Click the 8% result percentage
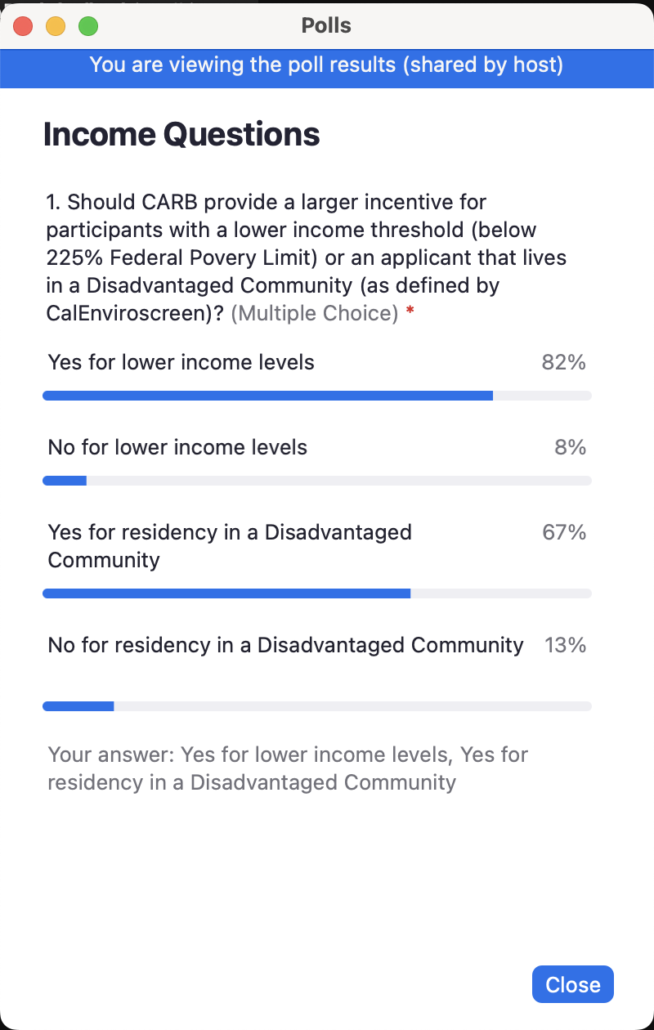Viewport: 654px width, 1030px height. click(x=570, y=447)
